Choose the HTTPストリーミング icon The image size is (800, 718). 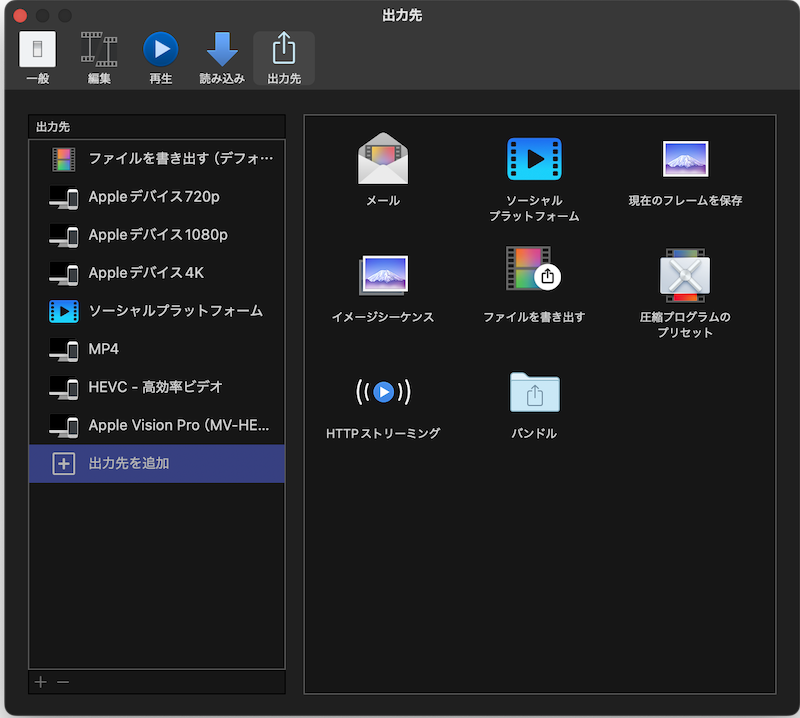coord(383,392)
